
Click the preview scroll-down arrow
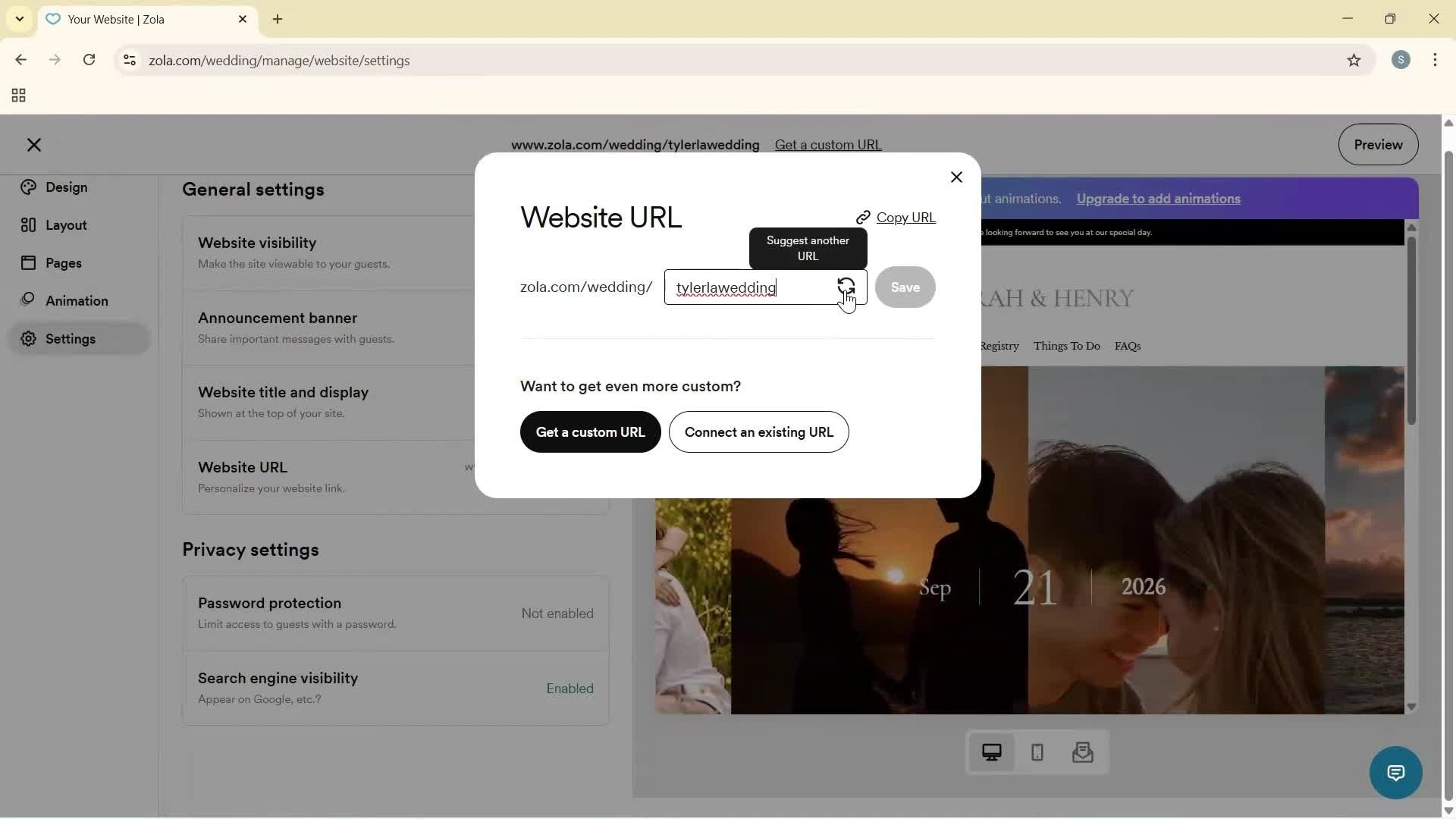1411,707
